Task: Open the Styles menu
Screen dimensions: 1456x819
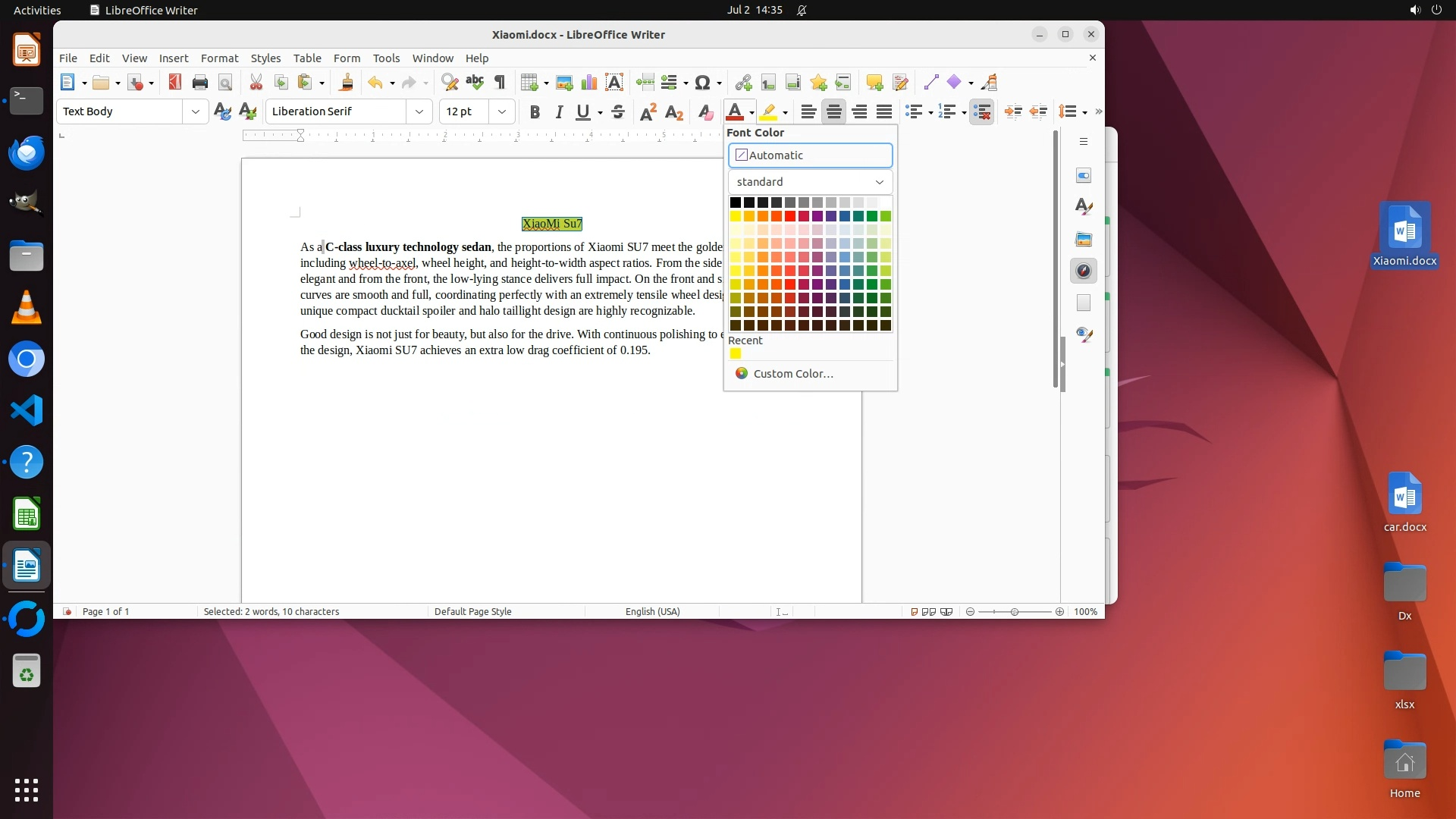Action: 265,58
